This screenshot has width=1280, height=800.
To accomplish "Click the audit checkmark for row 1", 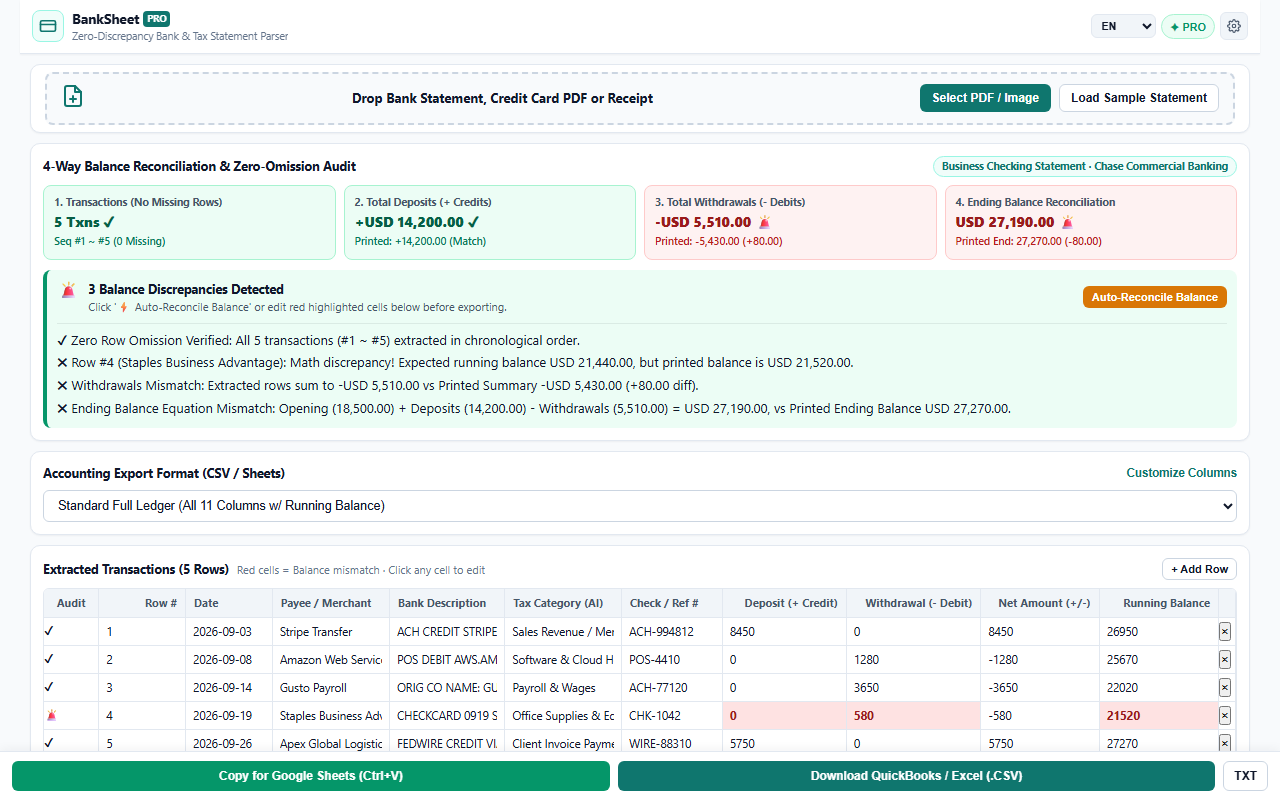I will 49,631.
